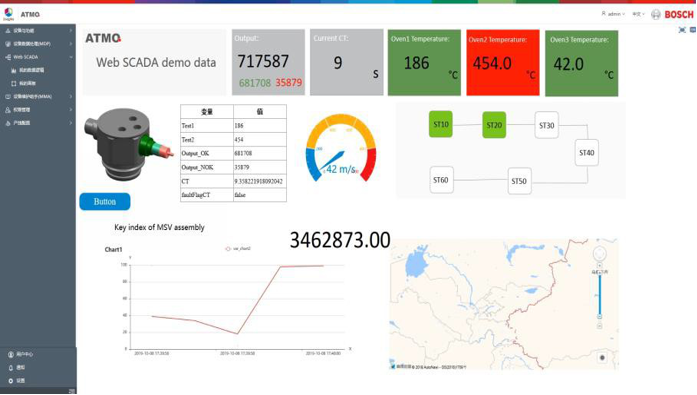This screenshot has width=697, height=395.
Task: Open the language selector dropdown
Action: [638, 14]
